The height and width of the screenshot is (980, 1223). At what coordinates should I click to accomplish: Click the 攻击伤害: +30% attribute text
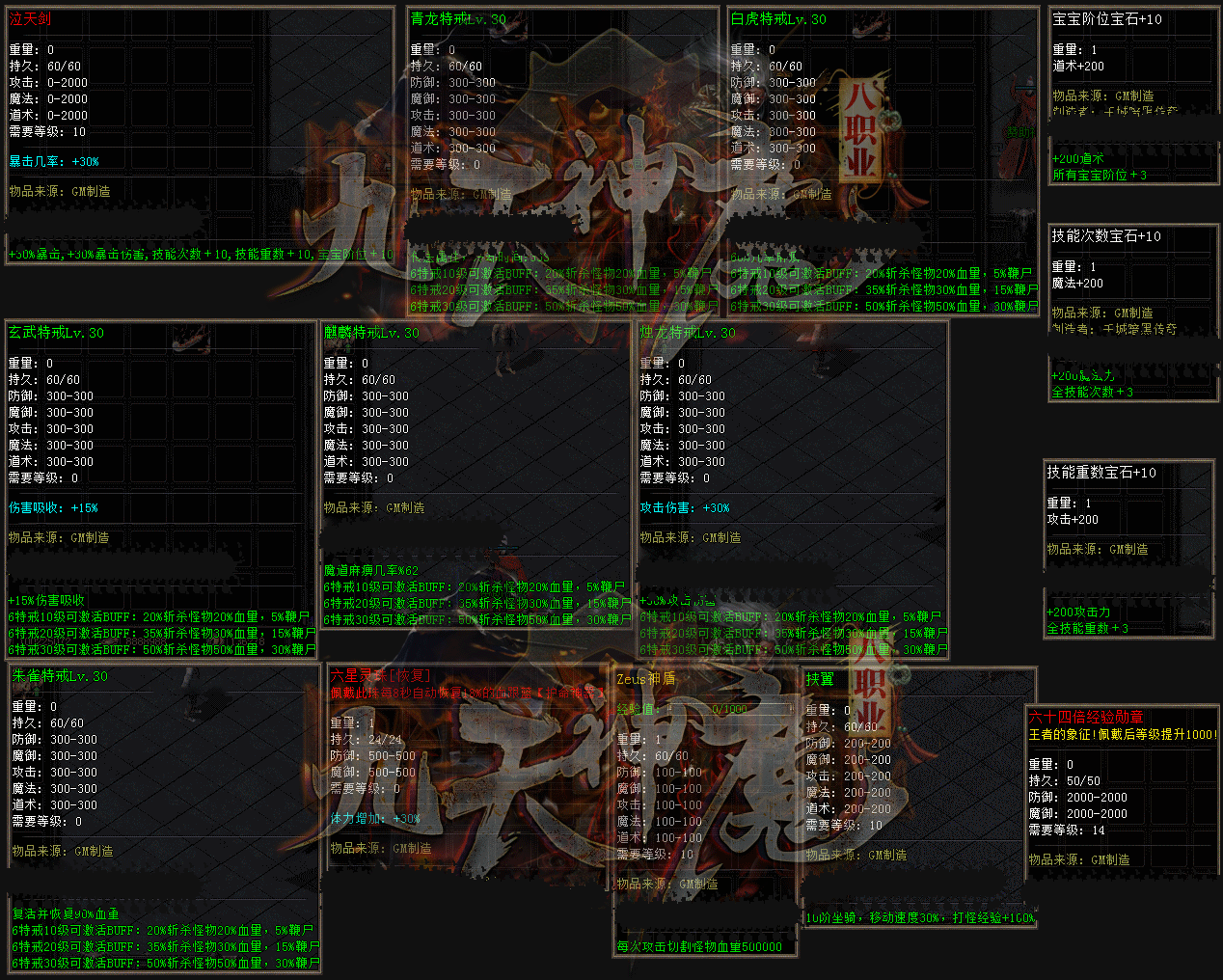coord(685,508)
